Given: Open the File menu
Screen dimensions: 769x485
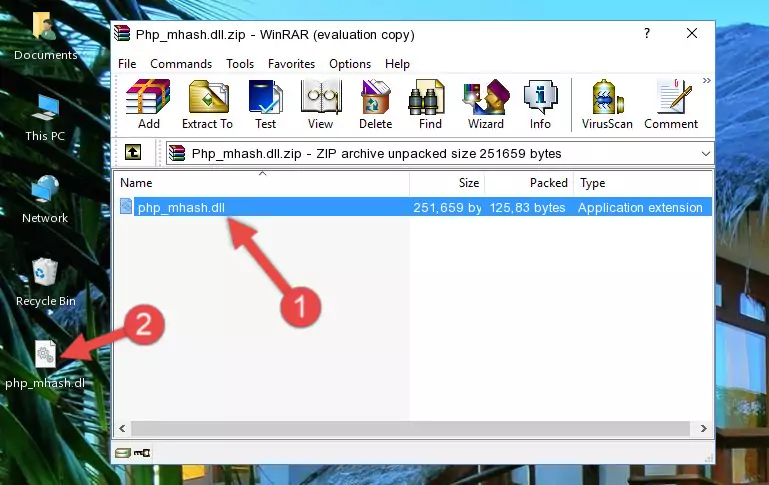Looking at the screenshot, I should (x=127, y=64).
